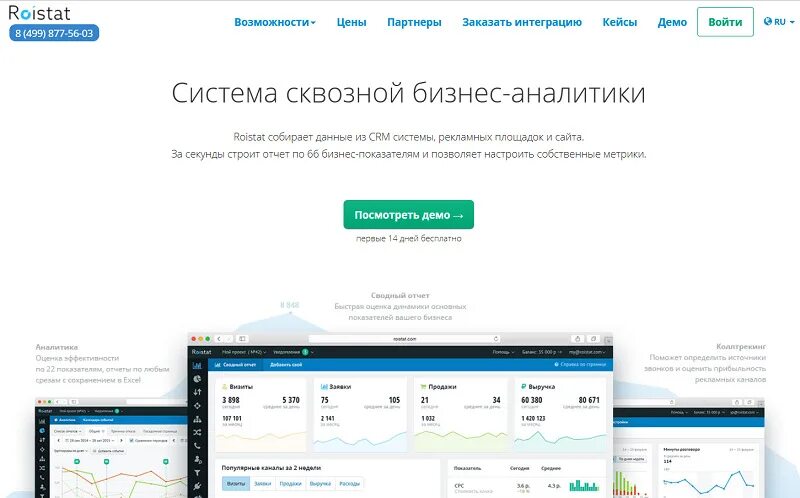Click the globe language icon
800x498 pixels.
[x=768, y=21]
